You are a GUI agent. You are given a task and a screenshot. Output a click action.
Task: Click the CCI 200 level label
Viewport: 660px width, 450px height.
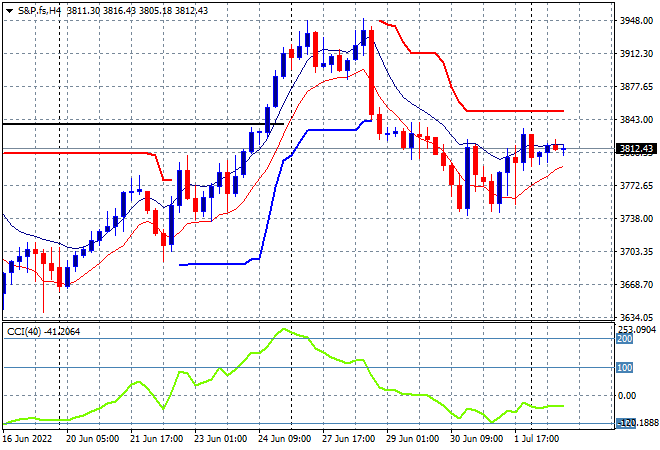[625, 339]
